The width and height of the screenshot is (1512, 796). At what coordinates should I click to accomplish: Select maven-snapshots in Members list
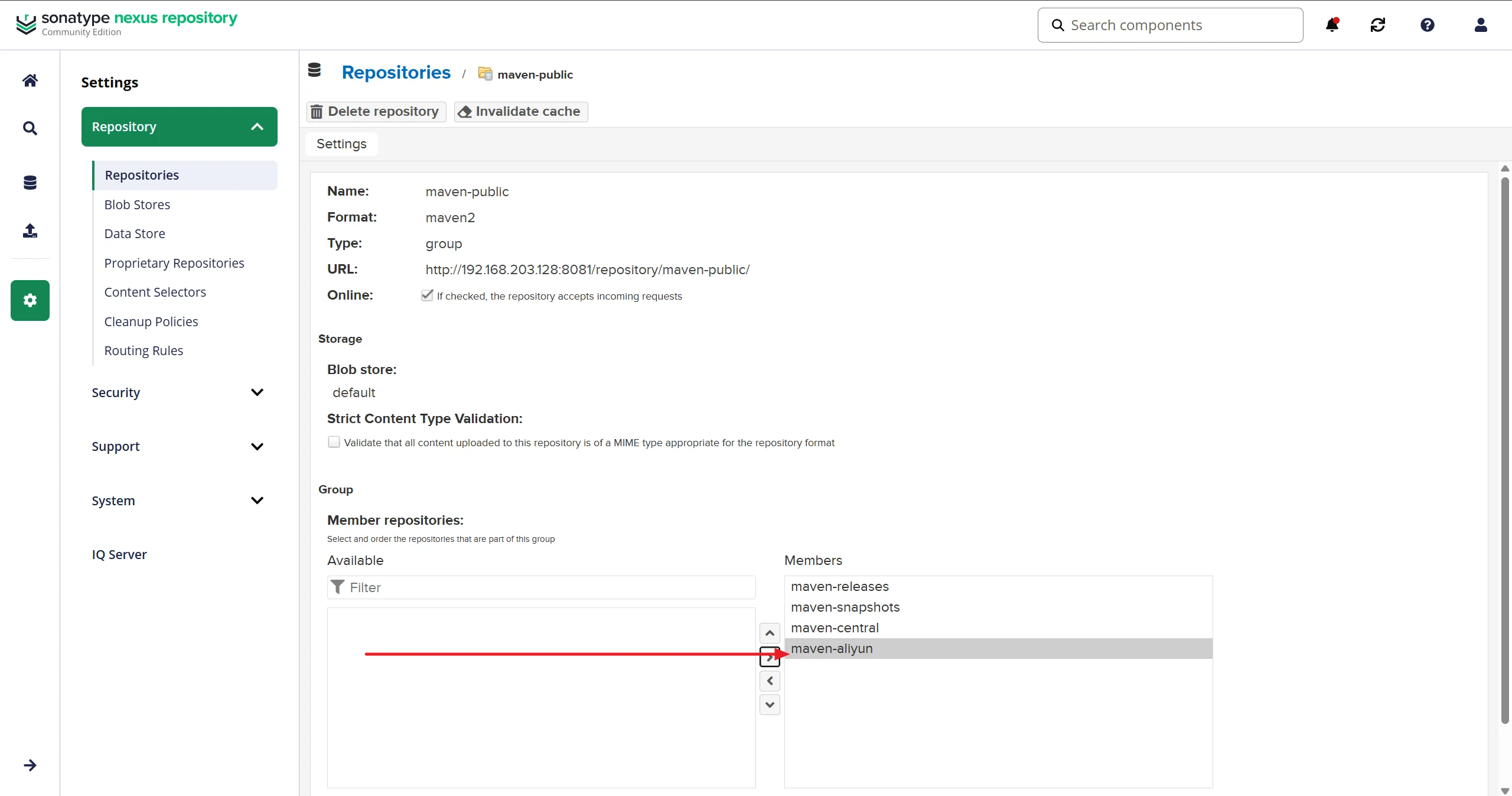tap(998, 607)
